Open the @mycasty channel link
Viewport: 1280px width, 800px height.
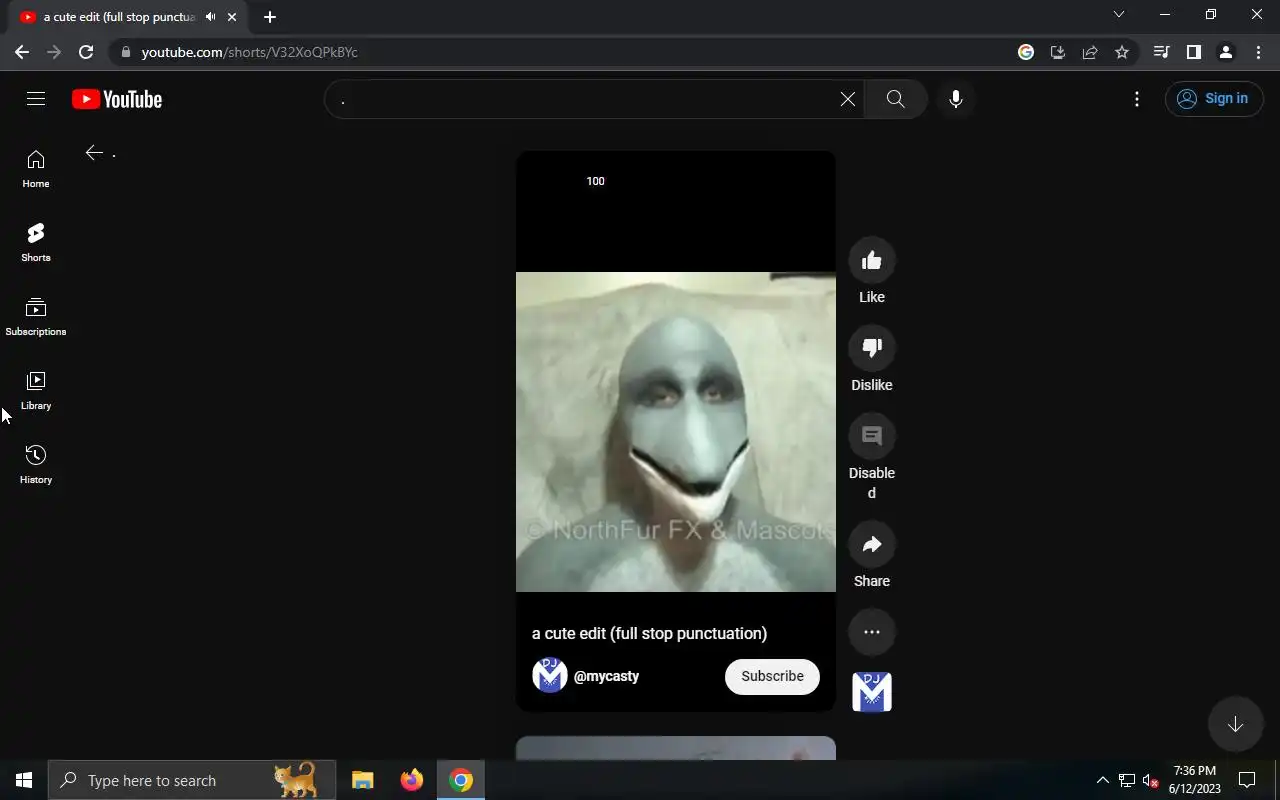point(606,676)
